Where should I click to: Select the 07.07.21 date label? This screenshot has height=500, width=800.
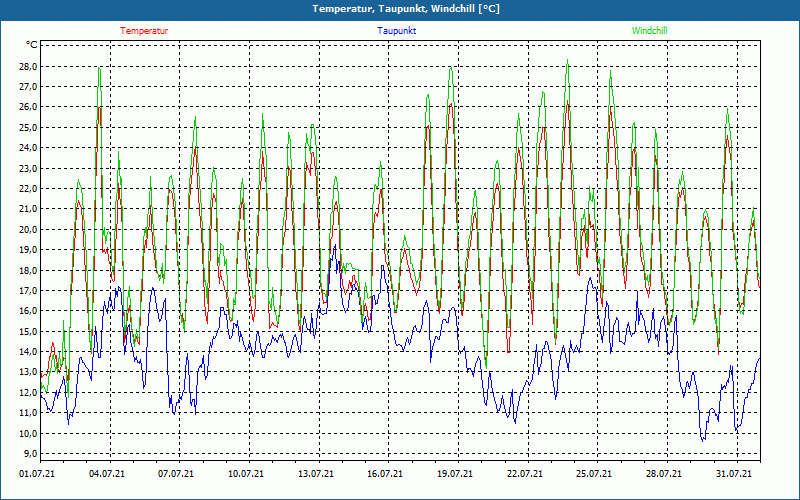click(176, 475)
